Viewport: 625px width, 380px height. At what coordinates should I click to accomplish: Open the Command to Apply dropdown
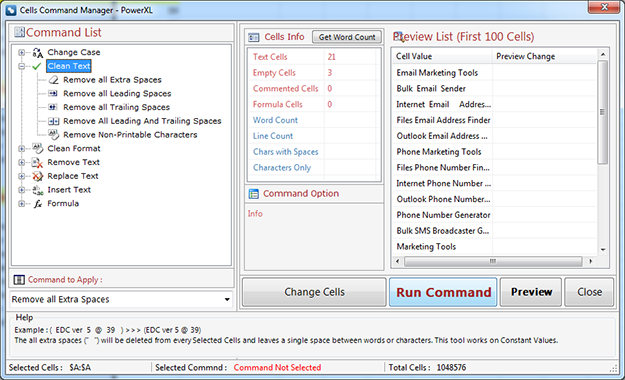[227, 299]
